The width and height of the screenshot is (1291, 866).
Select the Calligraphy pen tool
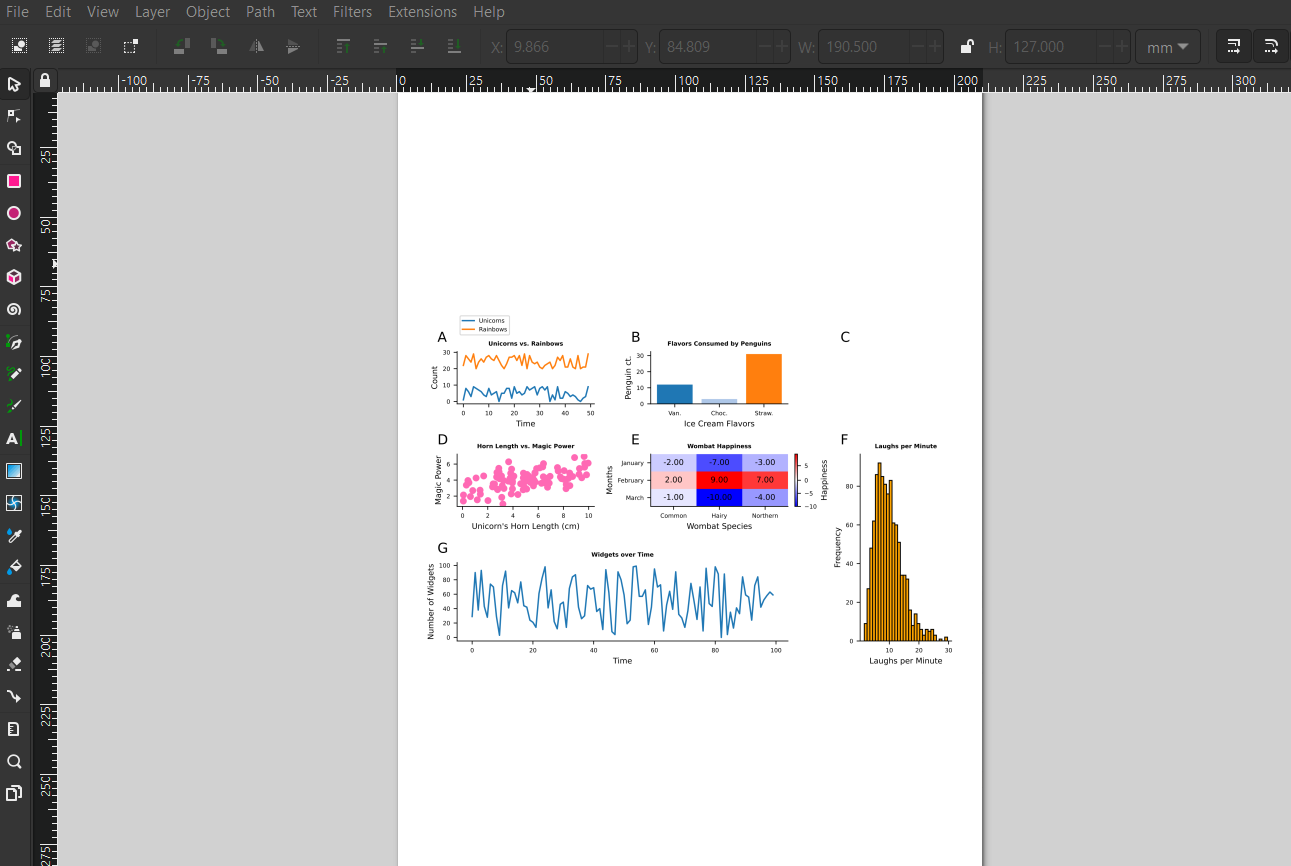(14, 405)
